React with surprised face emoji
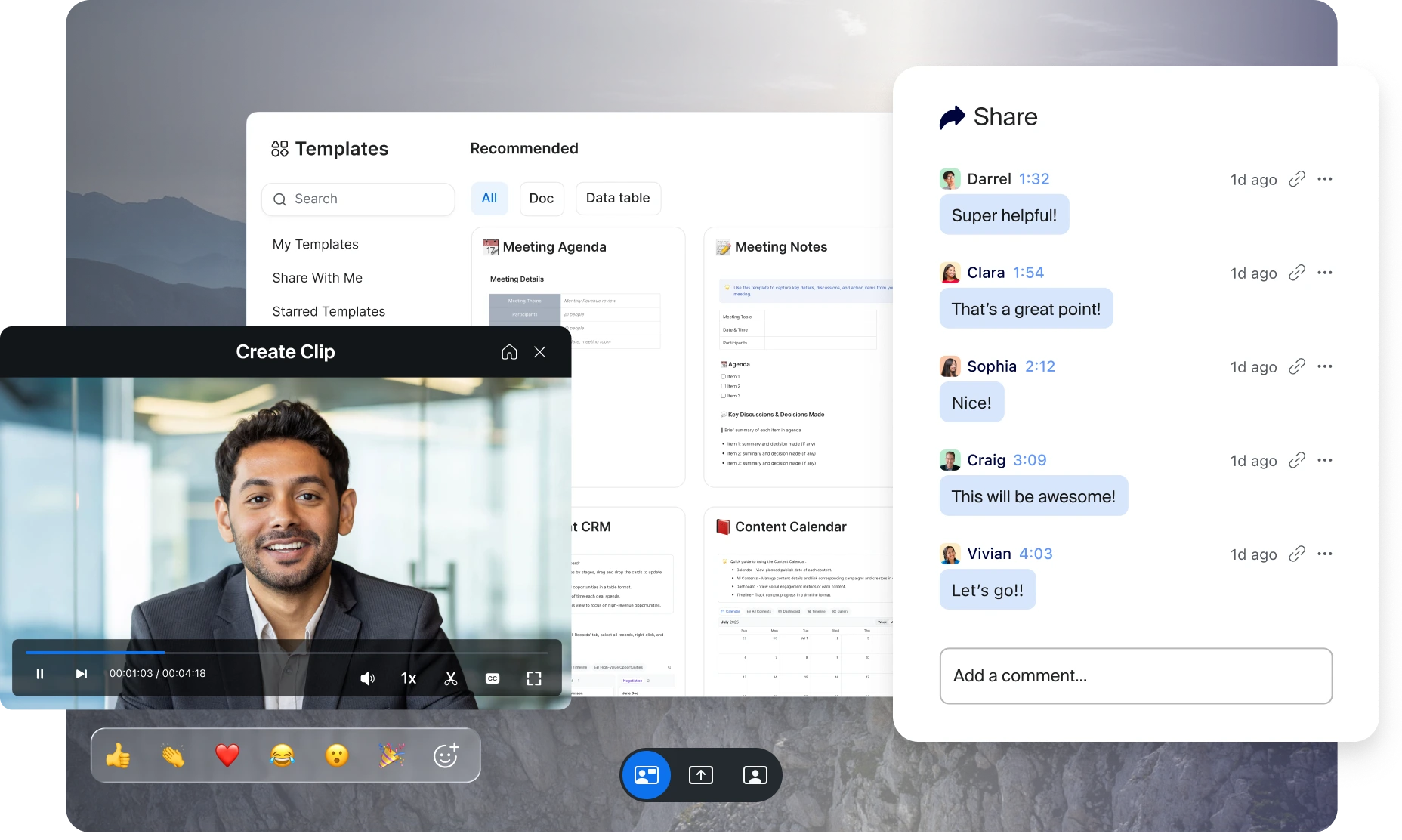Viewport: 1402px width, 840px height. click(337, 755)
